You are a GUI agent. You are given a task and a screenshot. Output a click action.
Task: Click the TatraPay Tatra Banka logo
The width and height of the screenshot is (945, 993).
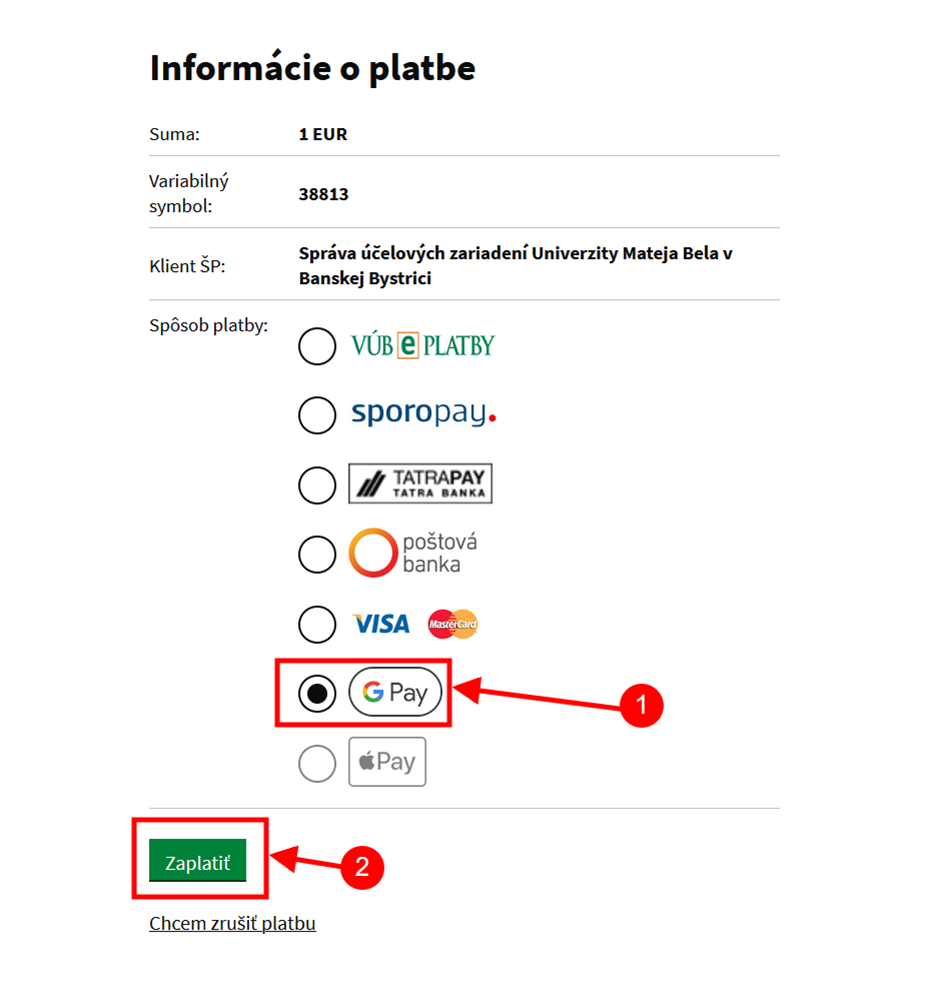coord(420,483)
